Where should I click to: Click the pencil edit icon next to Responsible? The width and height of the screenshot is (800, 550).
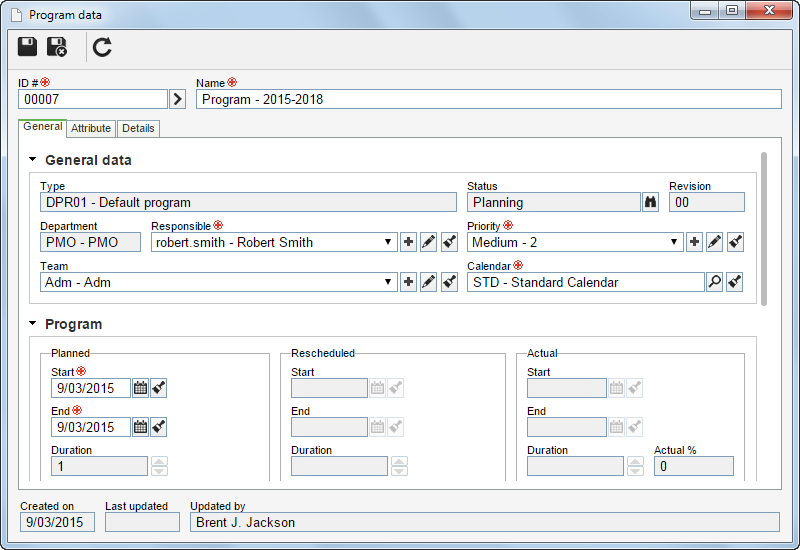[x=429, y=242]
